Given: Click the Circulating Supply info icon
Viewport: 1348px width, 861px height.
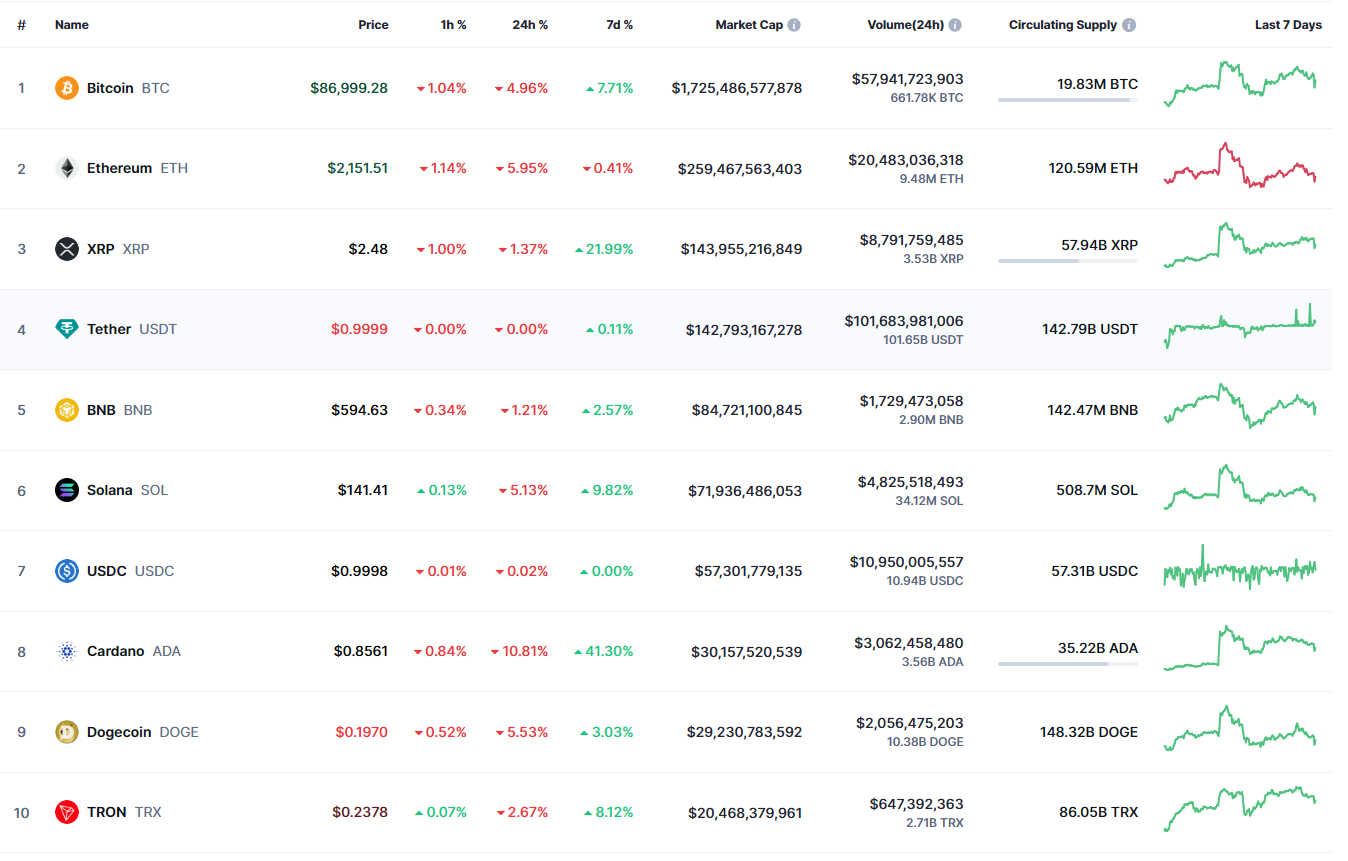Looking at the screenshot, I should coord(1129,25).
